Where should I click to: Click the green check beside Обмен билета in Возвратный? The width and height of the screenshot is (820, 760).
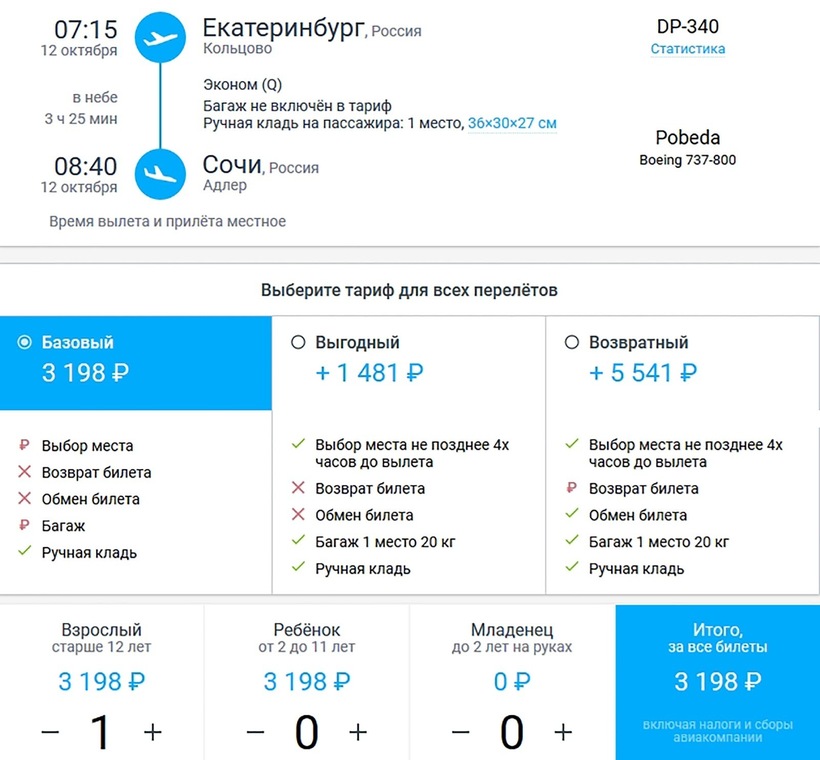(x=571, y=515)
